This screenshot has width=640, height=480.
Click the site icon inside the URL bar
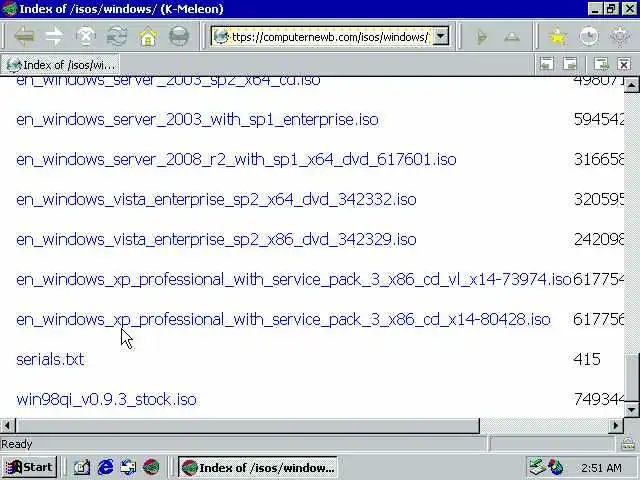coord(221,36)
